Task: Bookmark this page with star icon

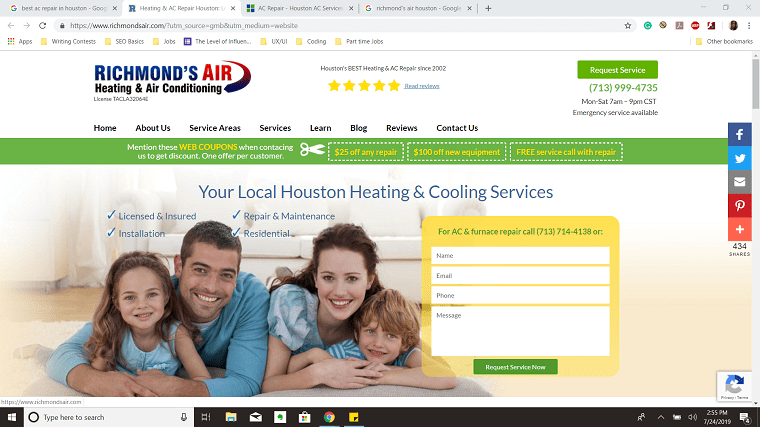Action: (x=628, y=25)
